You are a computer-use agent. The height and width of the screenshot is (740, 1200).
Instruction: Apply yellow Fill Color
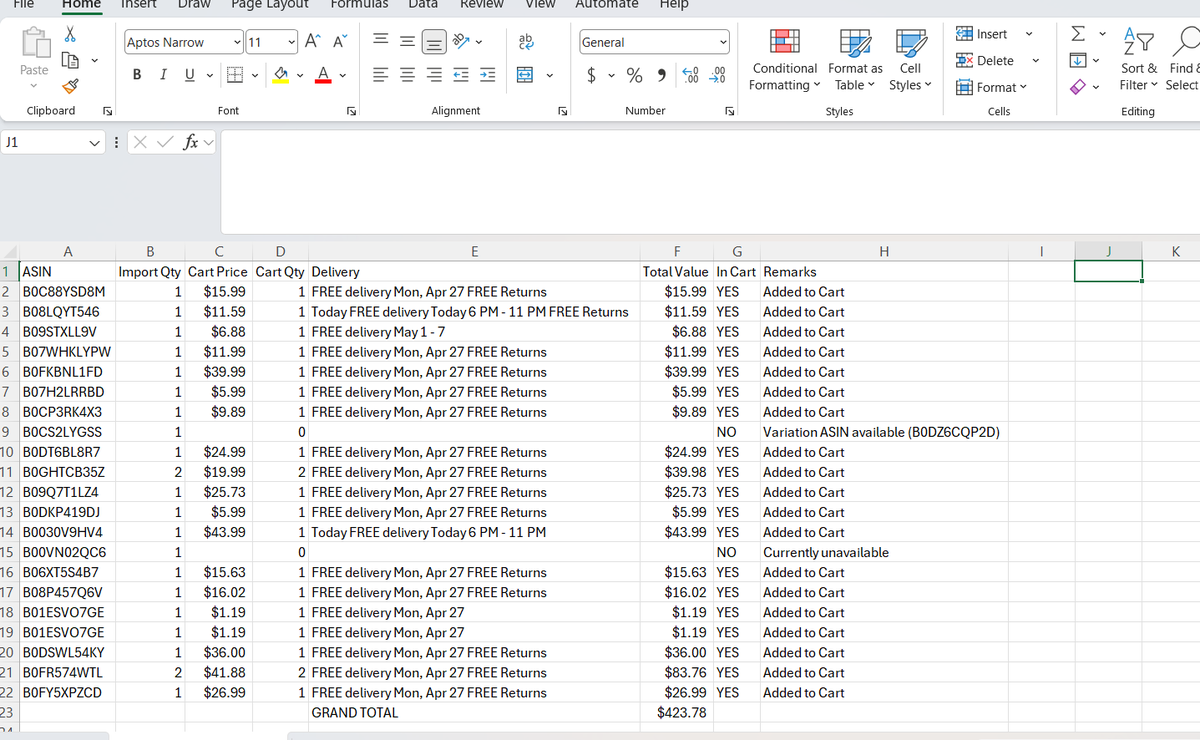click(x=282, y=75)
